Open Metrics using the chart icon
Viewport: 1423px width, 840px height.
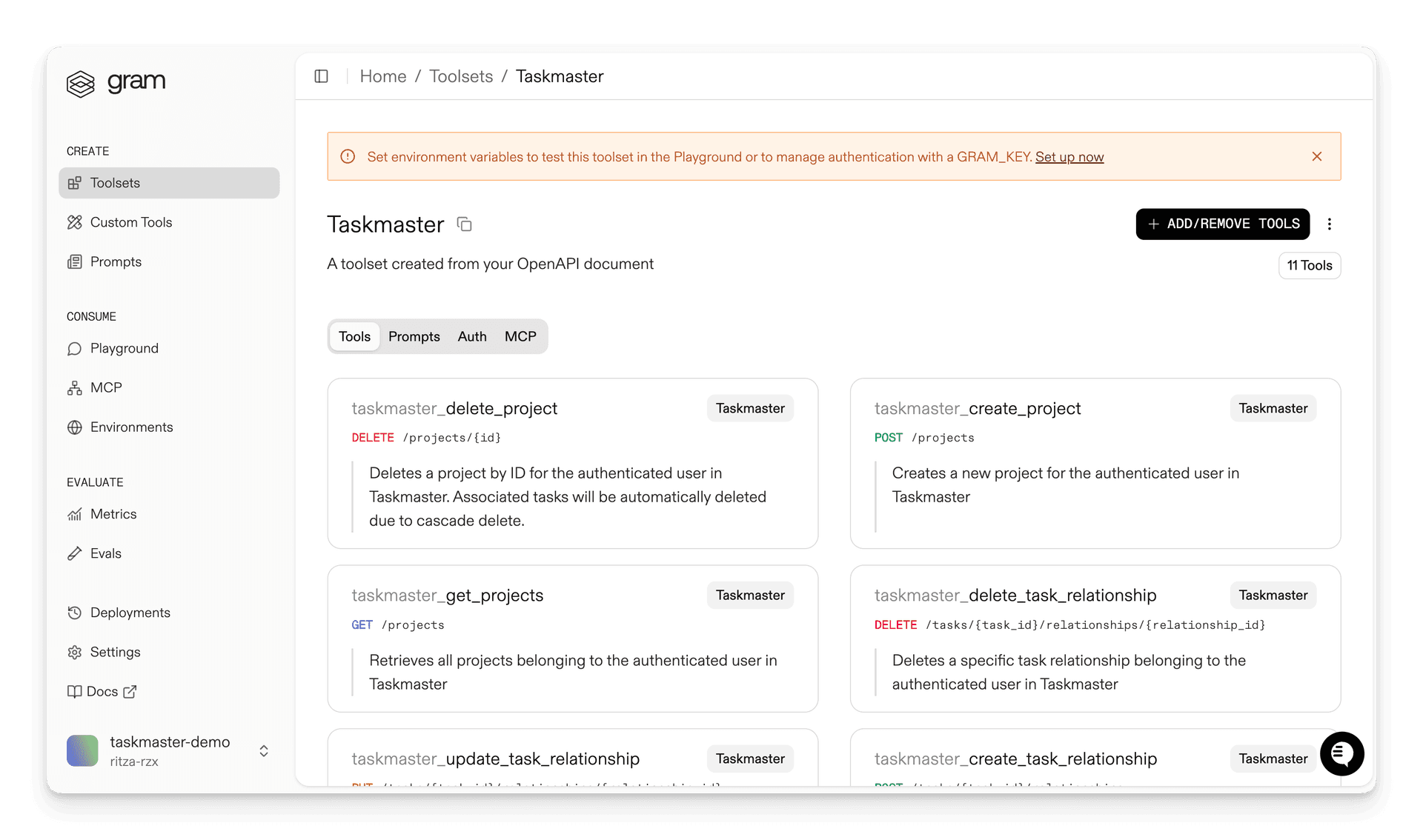(x=76, y=514)
